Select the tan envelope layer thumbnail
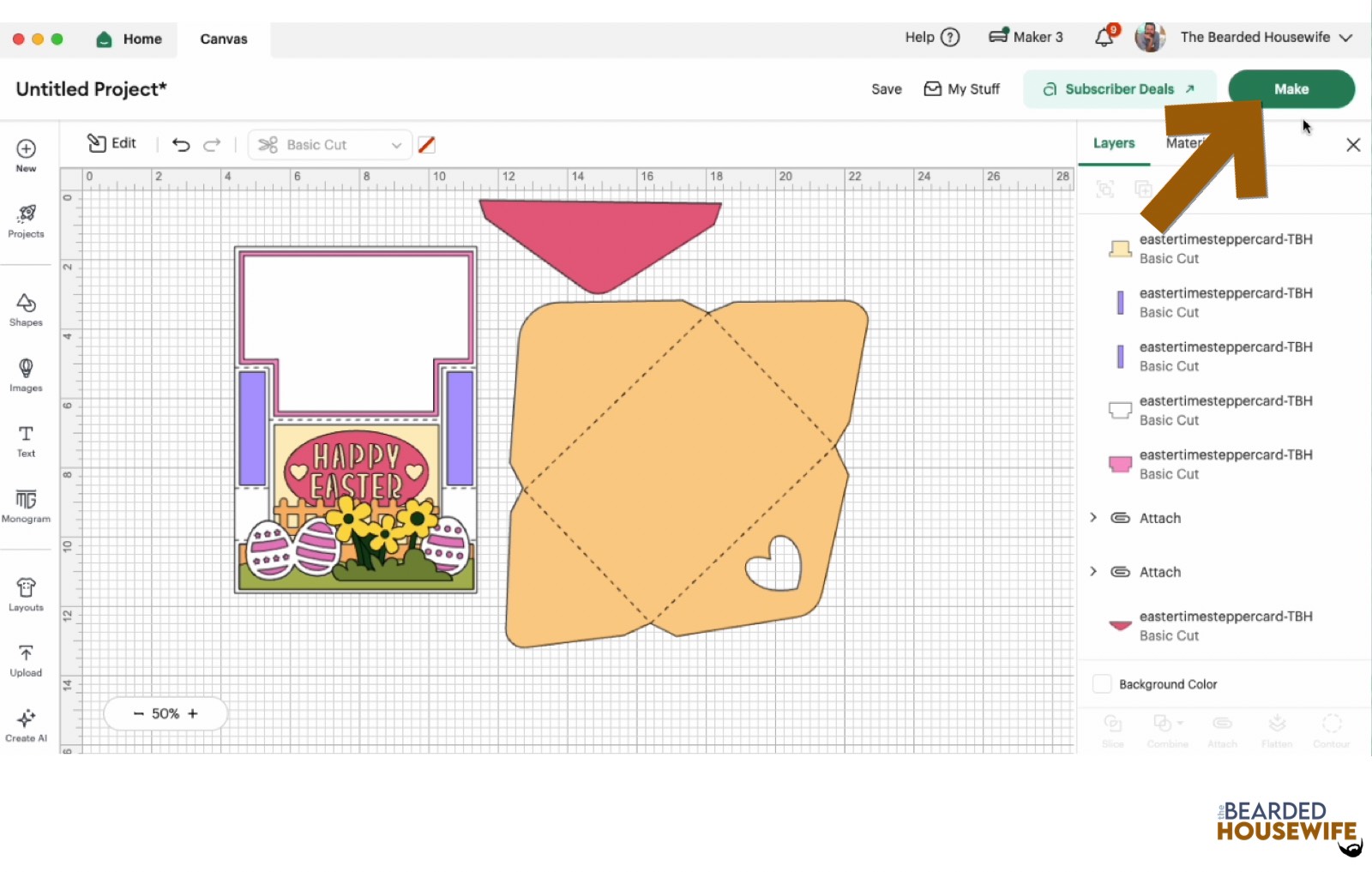The image size is (1372, 872). (1120, 249)
